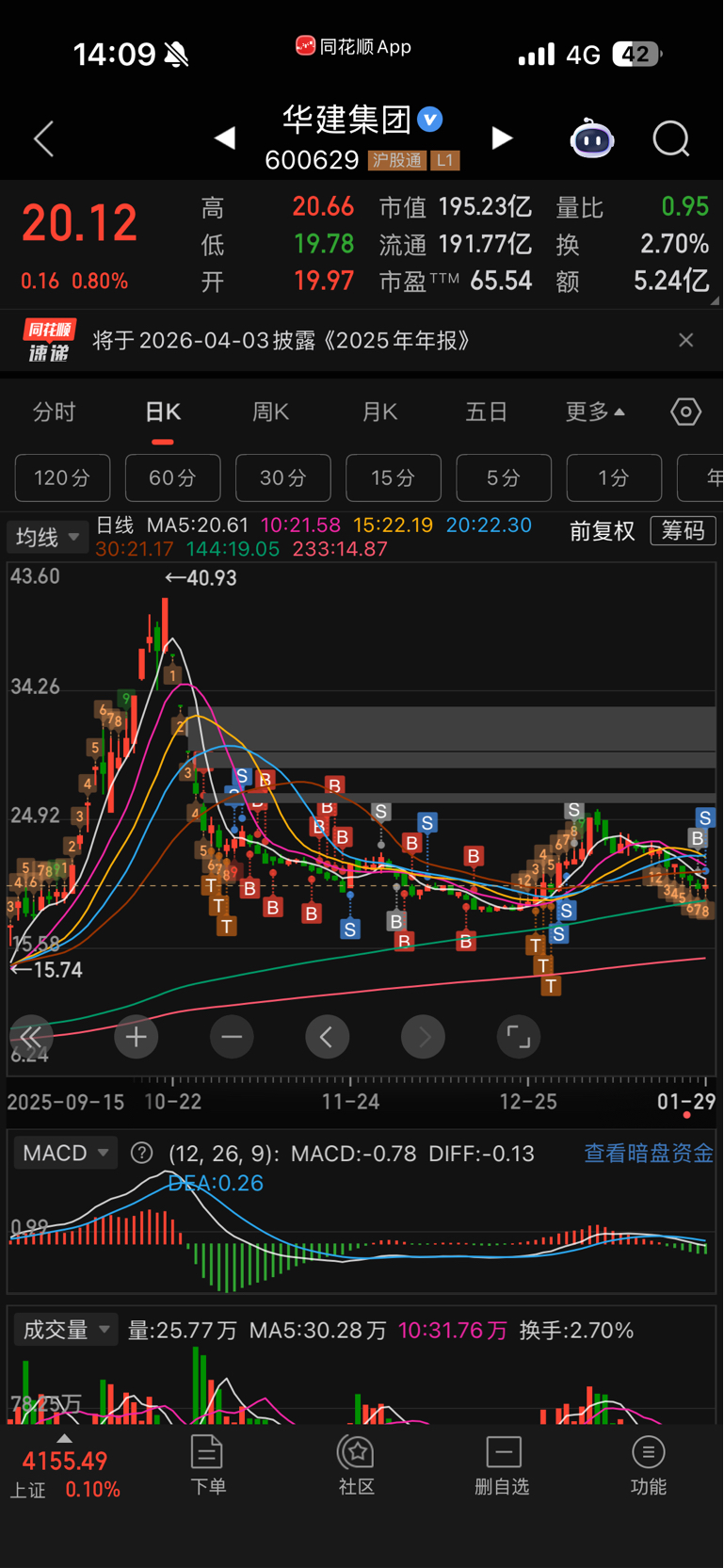Toggle the 筹码 chip distribution view

pos(684,531)
